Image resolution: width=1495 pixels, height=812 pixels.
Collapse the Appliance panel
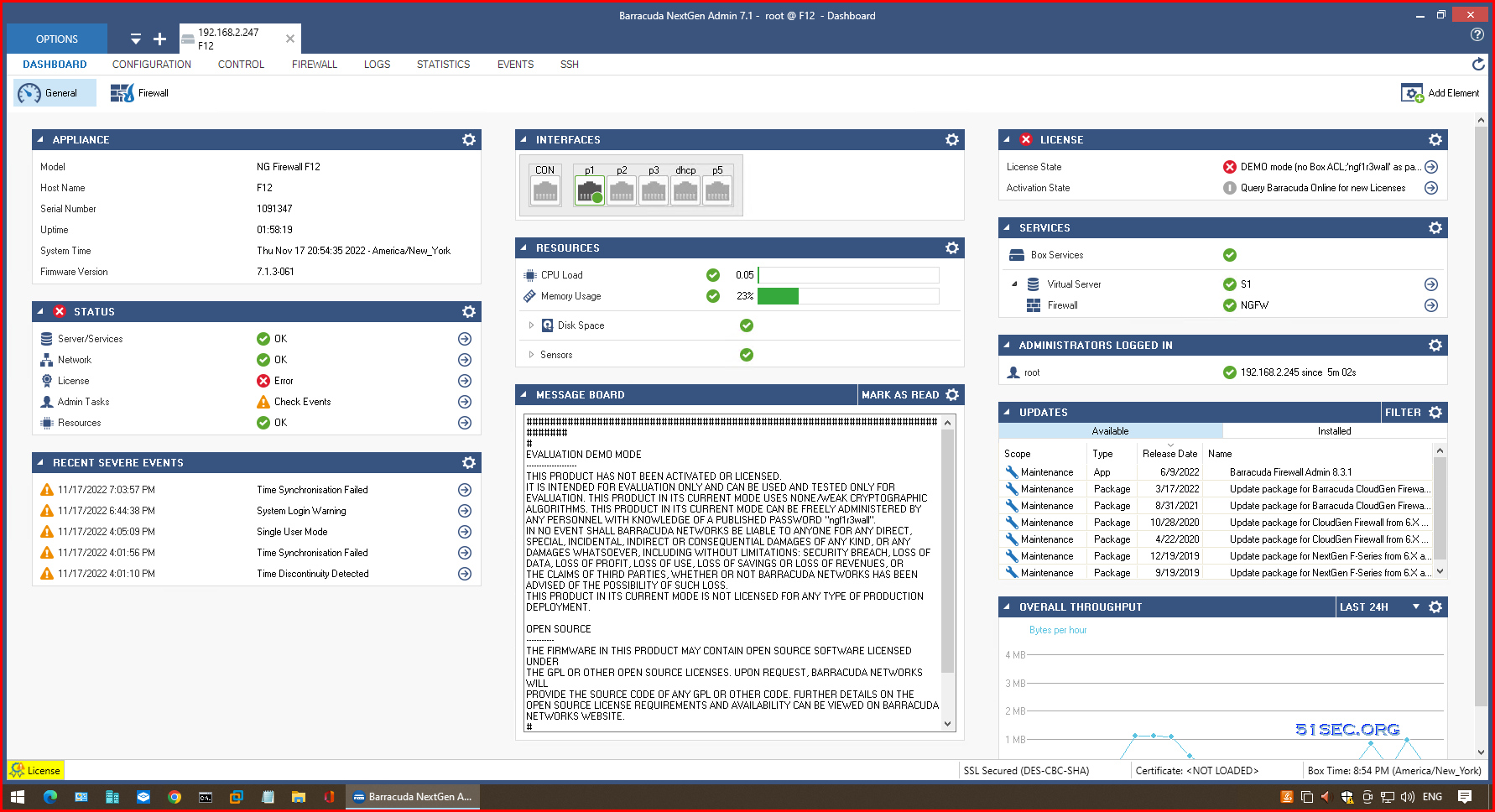40,140
